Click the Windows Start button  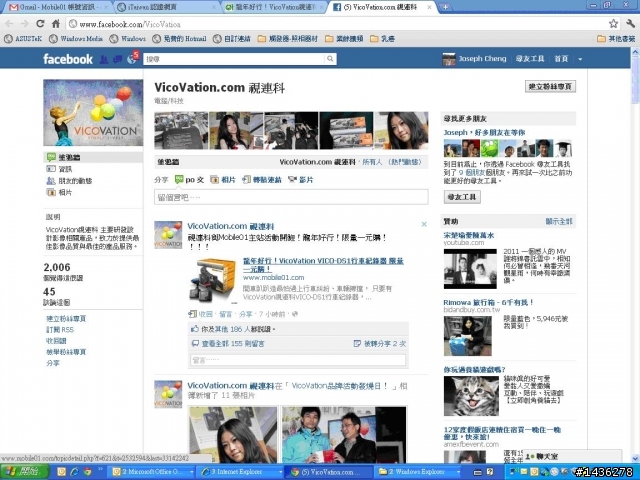pos(24,472)
